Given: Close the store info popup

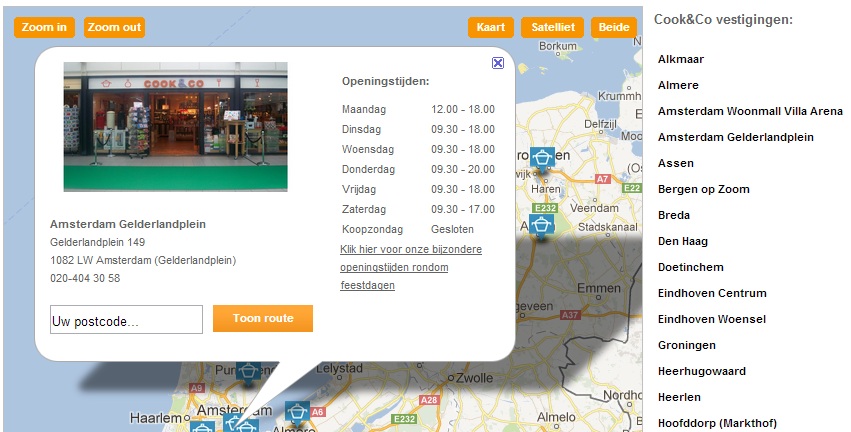Looking at the screenshot, I should coord(498,63).
